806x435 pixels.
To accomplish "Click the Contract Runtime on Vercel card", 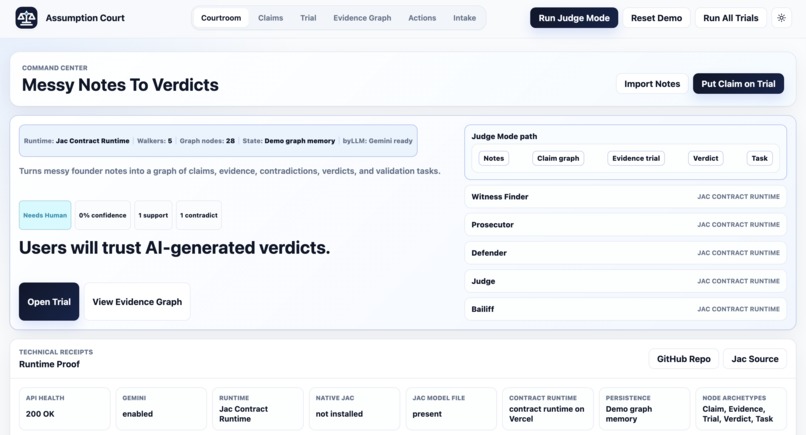I will pyautogui.click(x=547, y=409).
